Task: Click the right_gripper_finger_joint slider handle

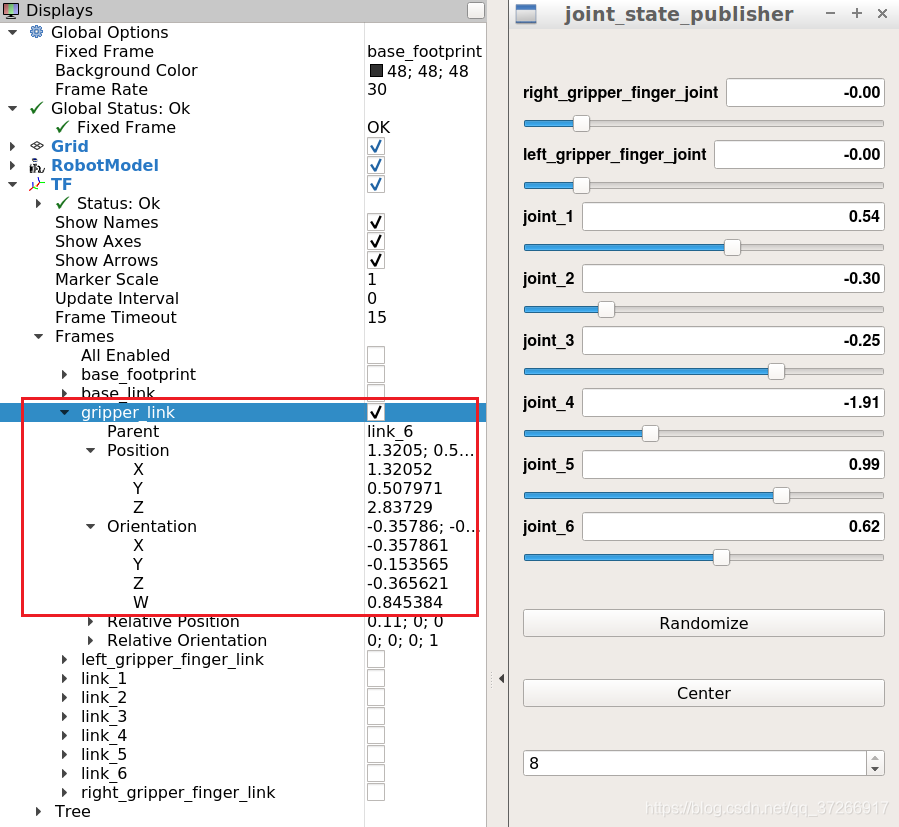Action: [581, 123]
